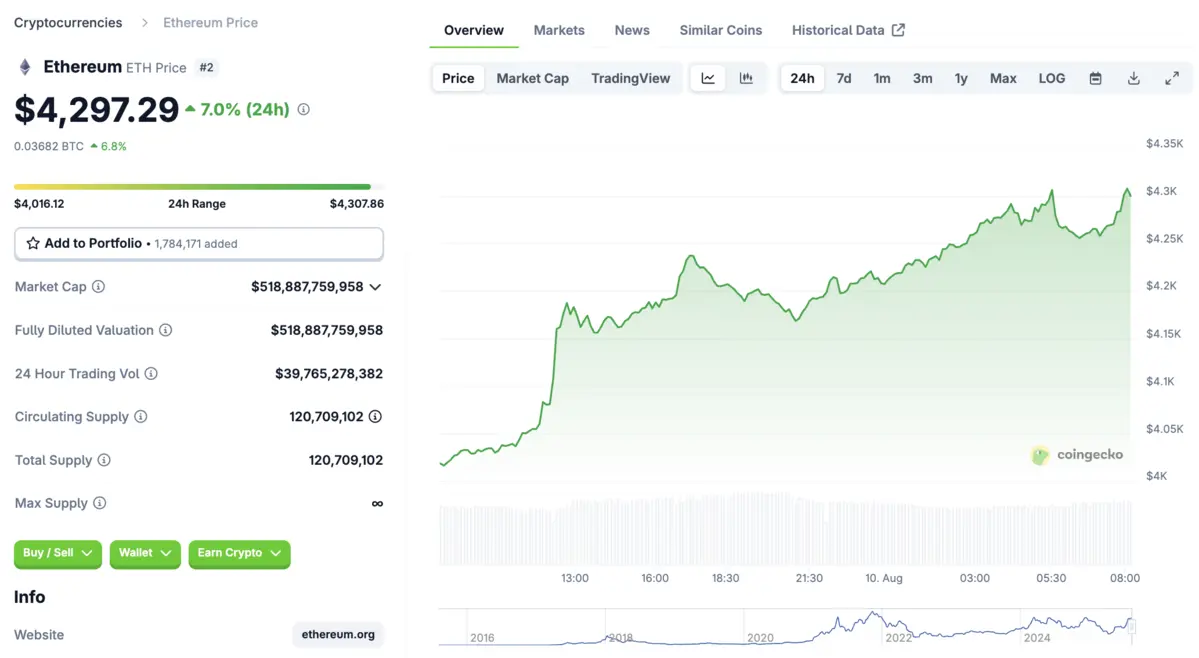Download chart data icon
Image resolution: width=1199 pixels, height=658 pixels.
pyautogui.click(x=1133, y=78)
